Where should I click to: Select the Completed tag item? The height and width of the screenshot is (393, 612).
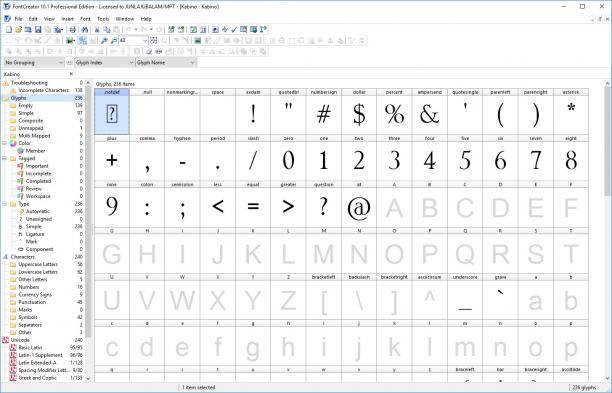point(38,181)
